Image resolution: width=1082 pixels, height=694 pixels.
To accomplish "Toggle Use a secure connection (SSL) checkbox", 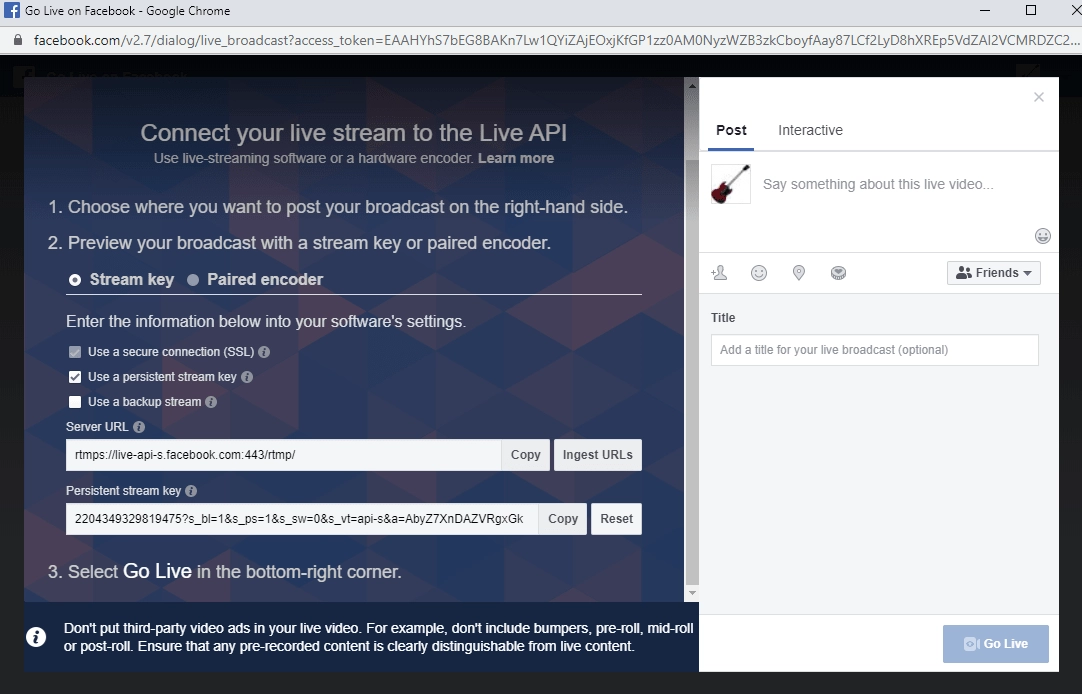I will click(75, 352).
